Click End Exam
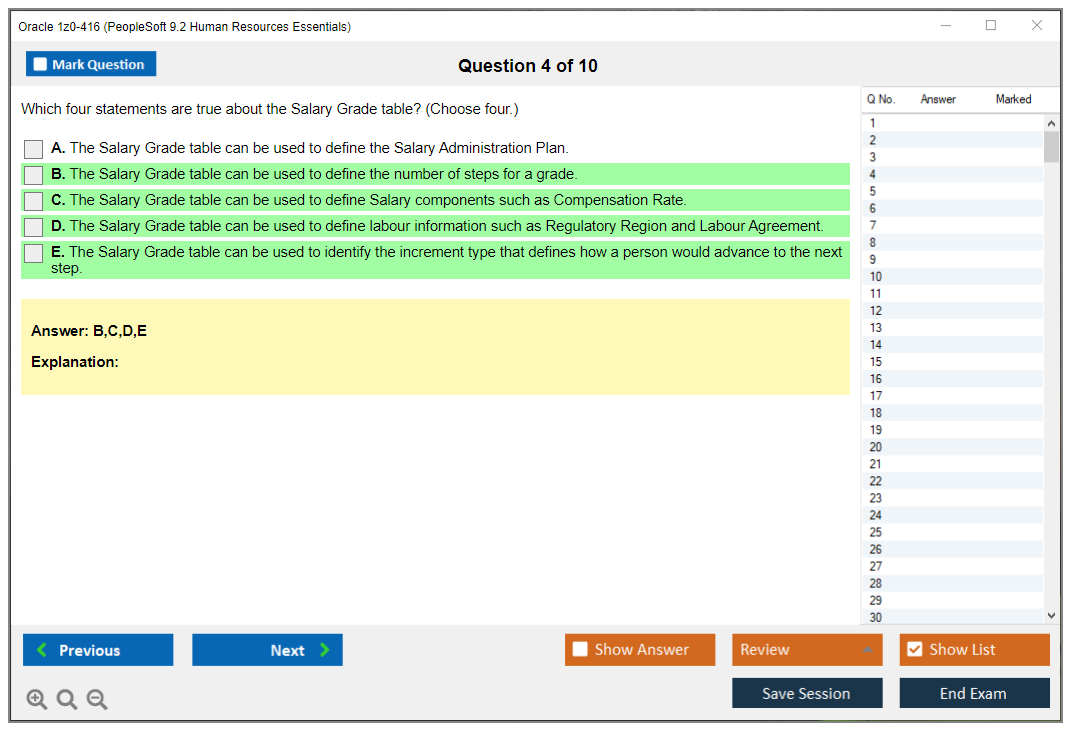The height and width of the screenshot is (735, 1075). click(x=974, y=692)
